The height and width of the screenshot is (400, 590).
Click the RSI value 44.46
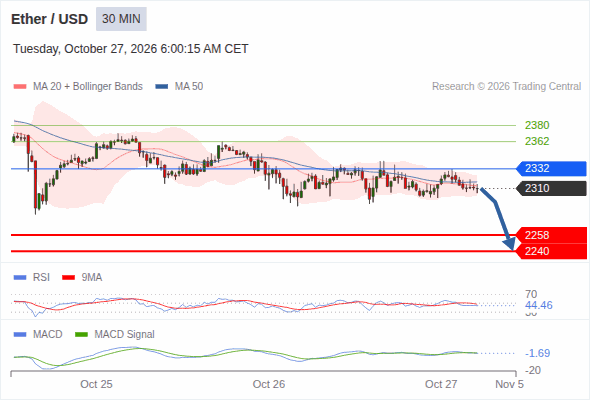pyautogui.click(x=538, y=305)
